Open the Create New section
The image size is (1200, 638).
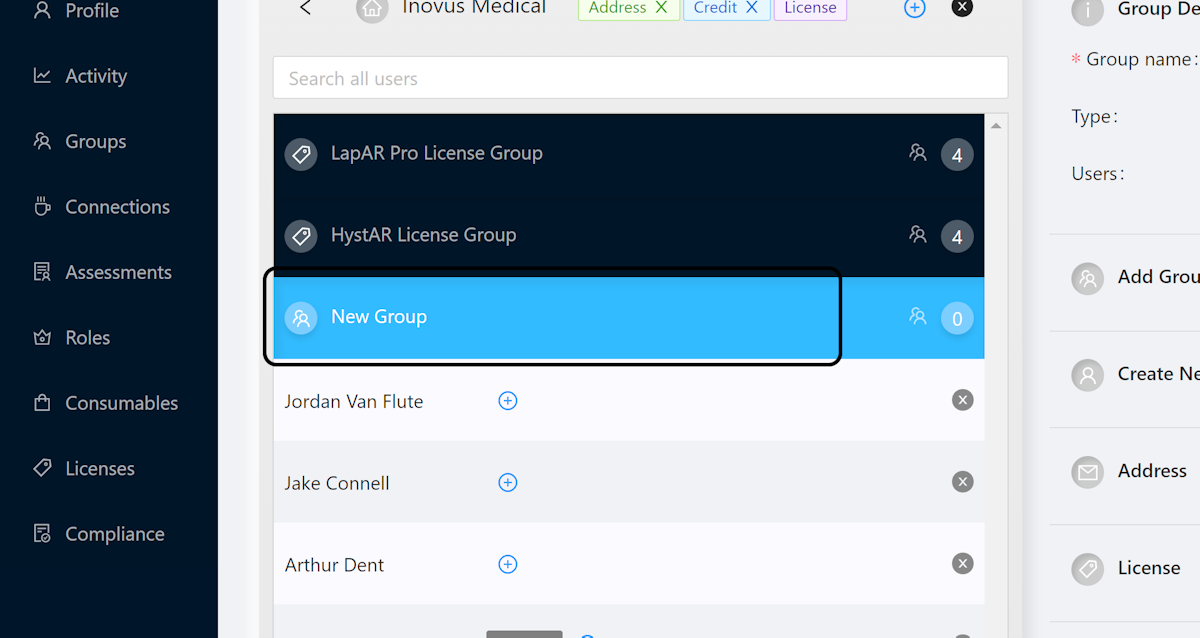[1125, 374]
